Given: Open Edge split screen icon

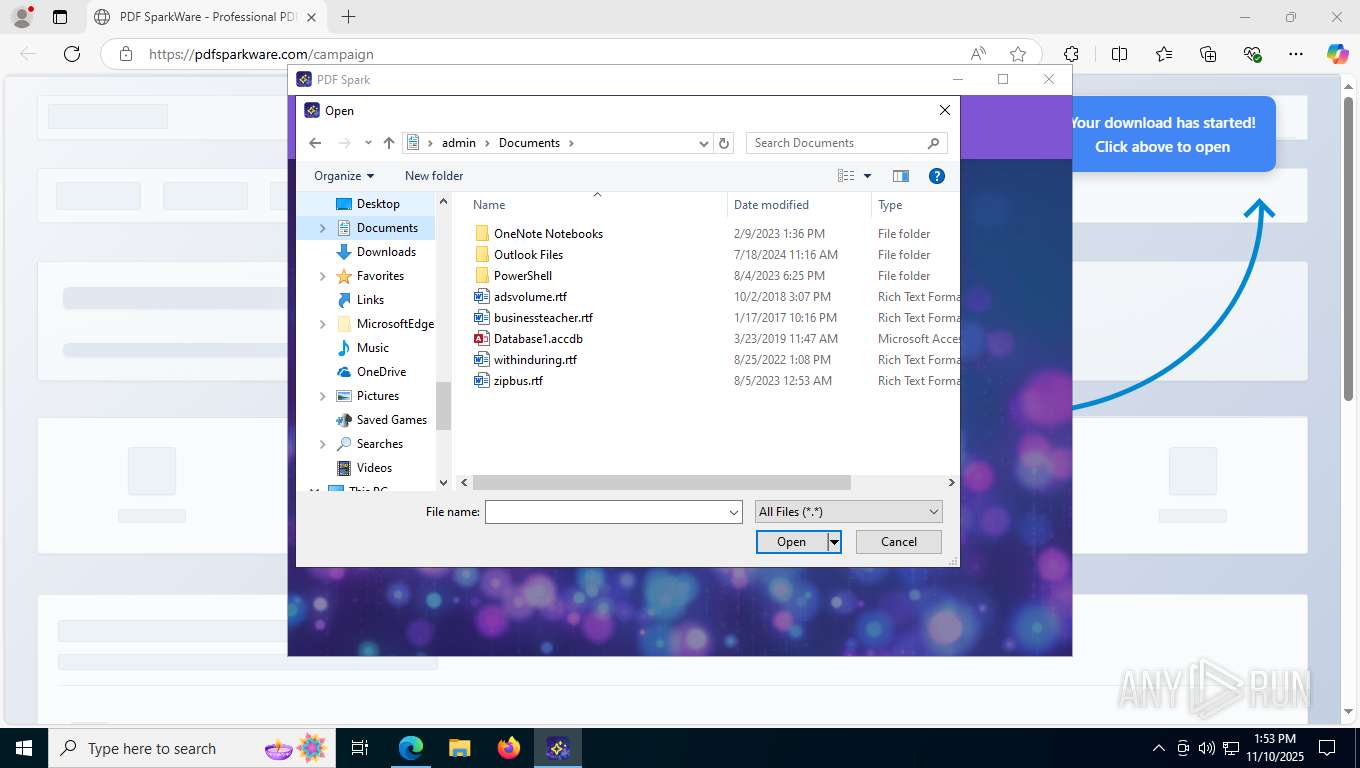Looking at the screenshot, I should [x=1120, y=54].
